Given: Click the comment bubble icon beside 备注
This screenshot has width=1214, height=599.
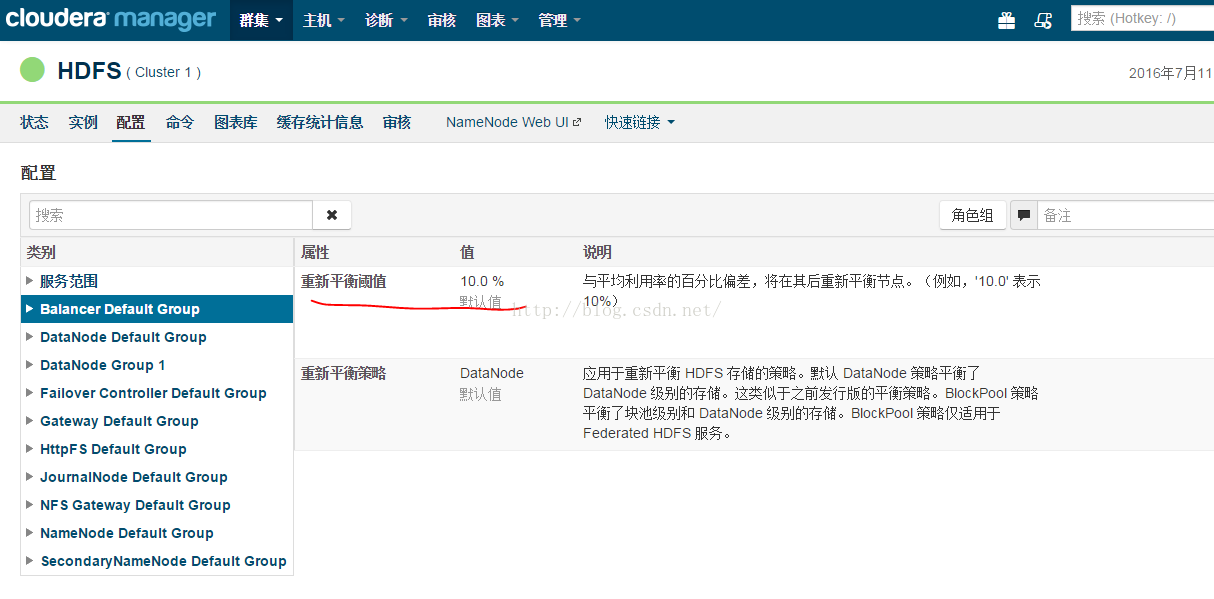Looking at the screenshot, I should point(1024,215).
